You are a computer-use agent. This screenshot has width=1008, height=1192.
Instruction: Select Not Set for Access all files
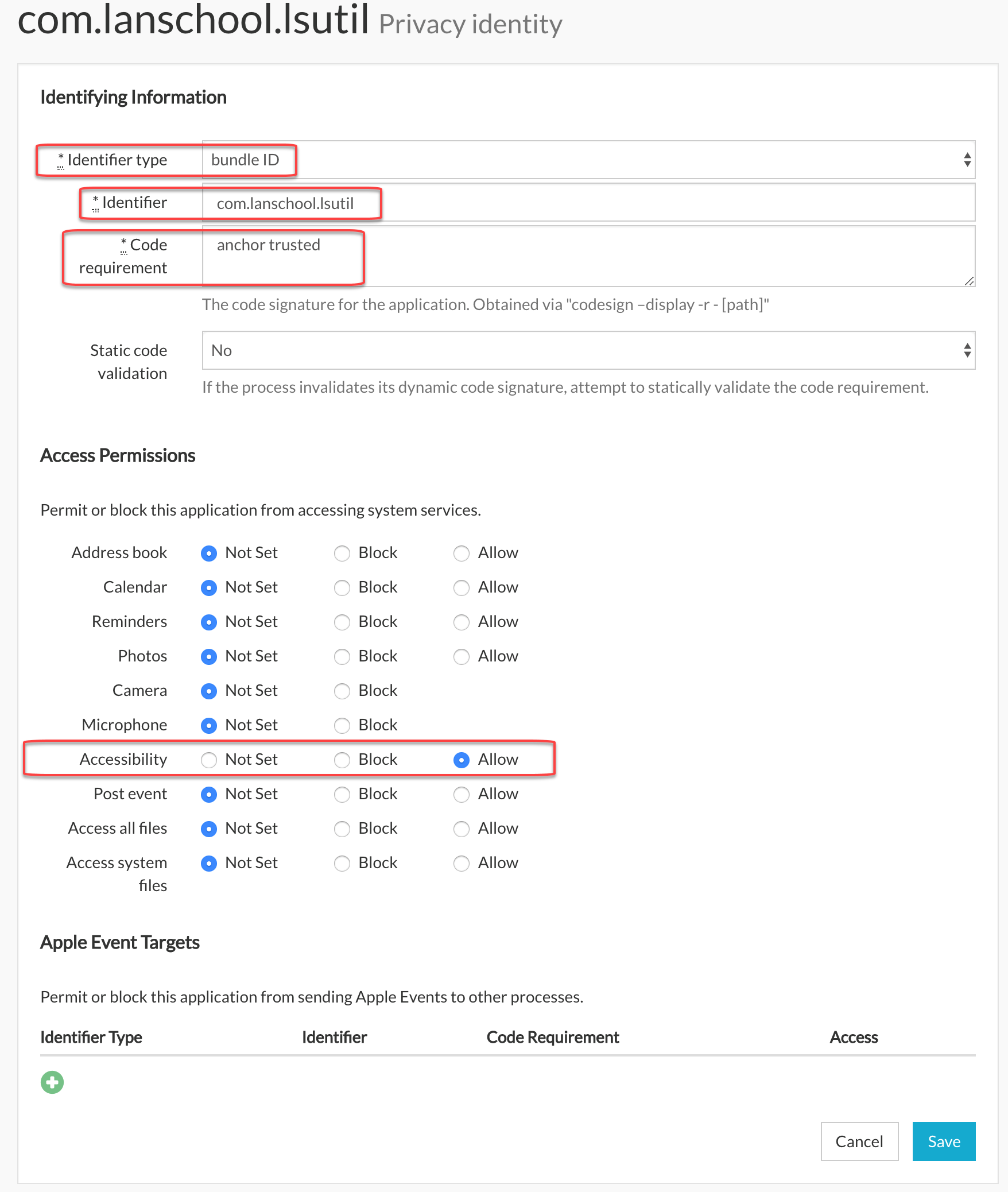pyautogui.click(x=209, y=829)
